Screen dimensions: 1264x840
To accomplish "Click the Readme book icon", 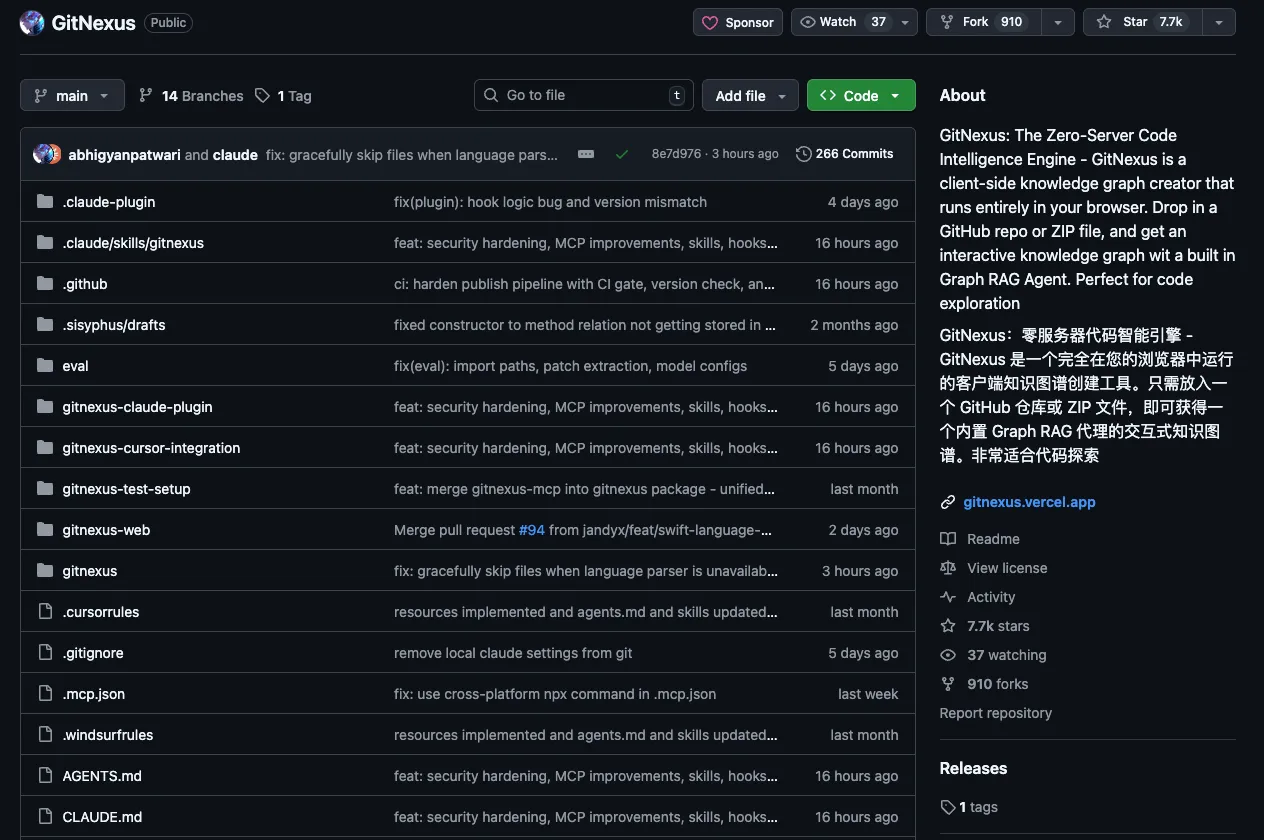I will tap(948, 539).
